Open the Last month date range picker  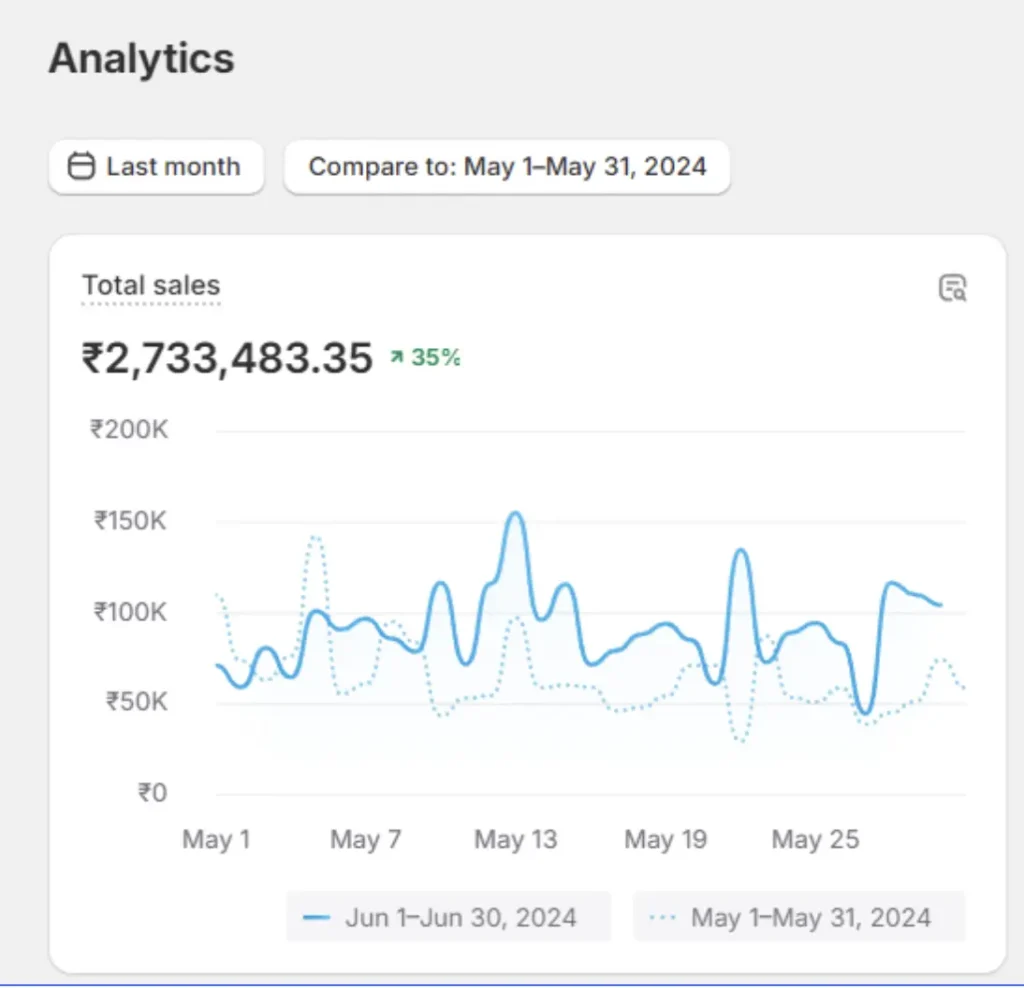pyautogui.click(x=156, y=166)
